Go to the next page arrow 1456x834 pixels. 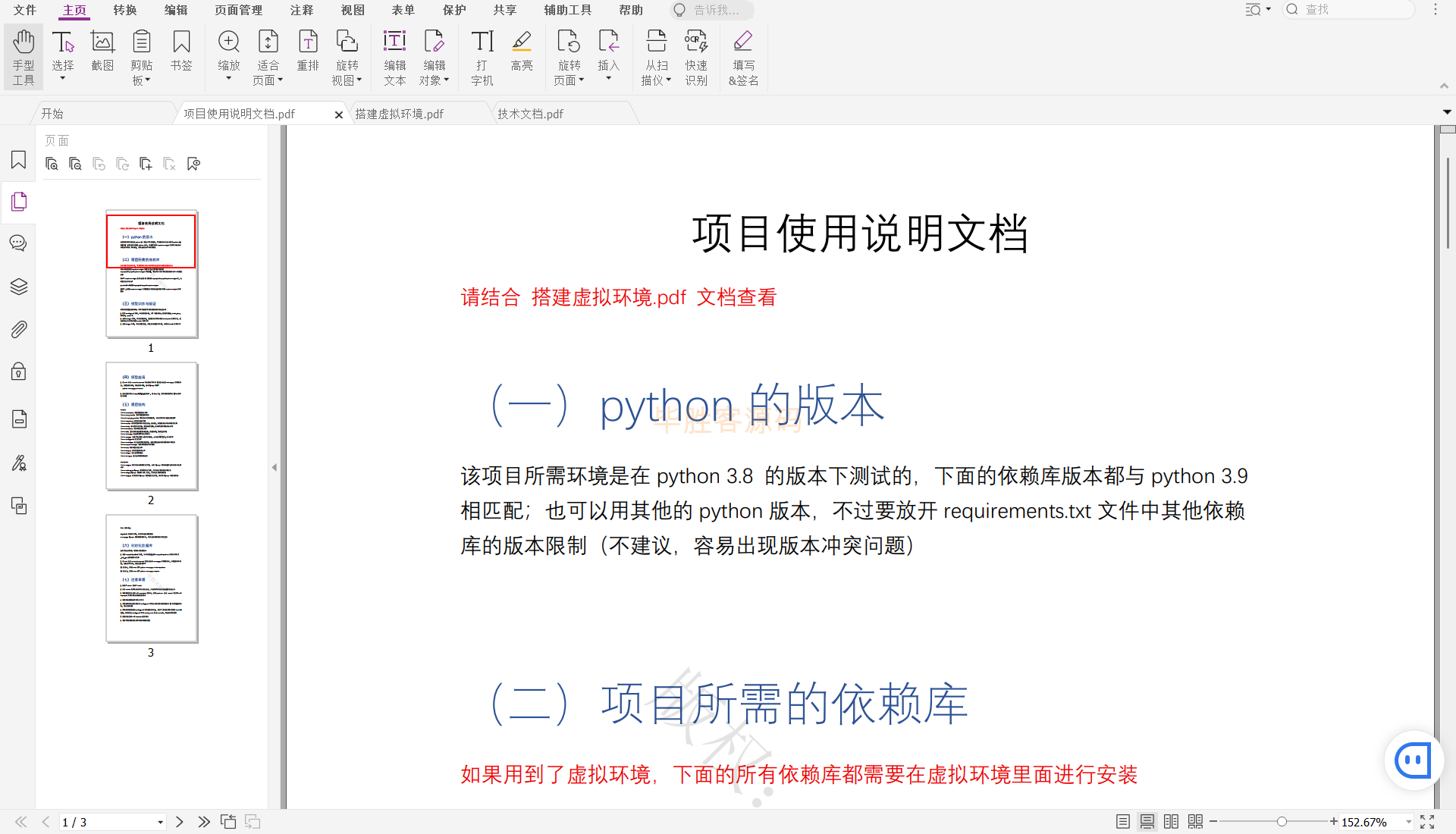click(180, 822)
